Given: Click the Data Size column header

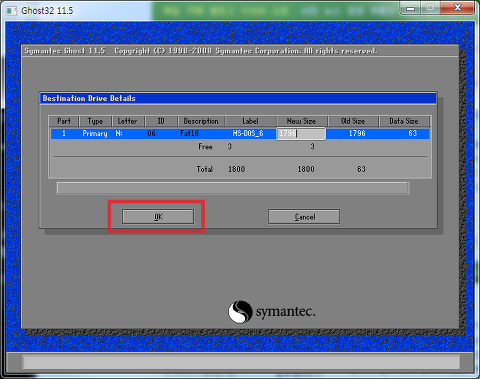Looking at the screenshot, I should (404, 121).
